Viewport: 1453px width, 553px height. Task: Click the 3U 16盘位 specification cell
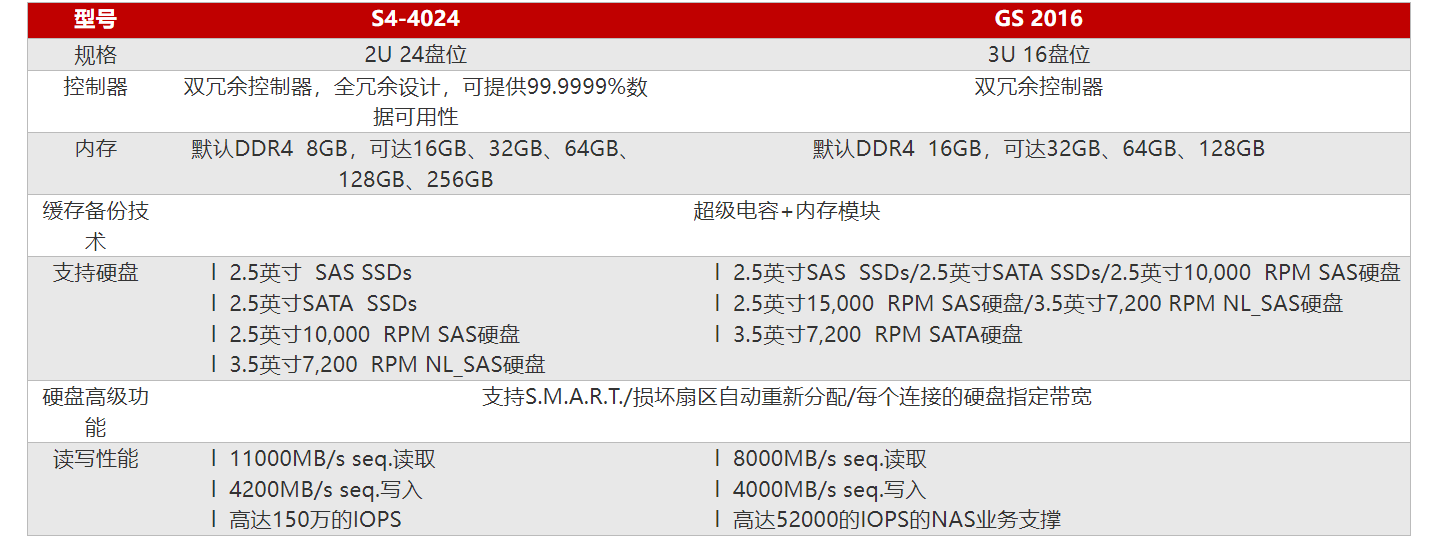pyautogui.click(x=1038, y=55)
